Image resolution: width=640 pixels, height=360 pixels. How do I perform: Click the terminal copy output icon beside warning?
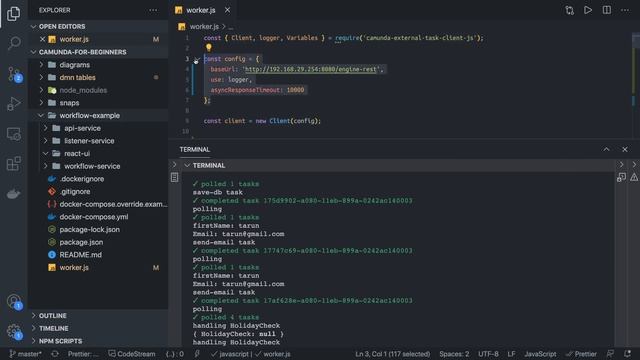pyautogui.click(x=621, y=177)
